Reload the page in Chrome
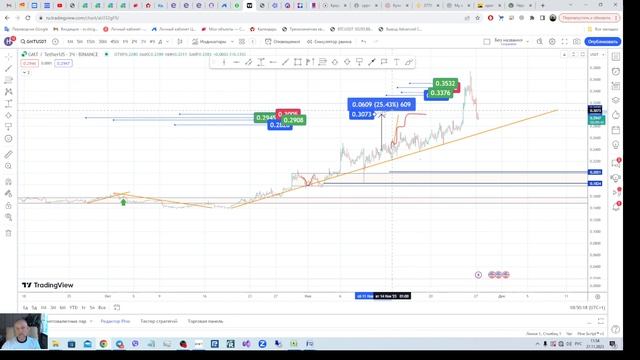Image resolution: width=640 pixels, height=360 pixels. click(x=28, y=18)
